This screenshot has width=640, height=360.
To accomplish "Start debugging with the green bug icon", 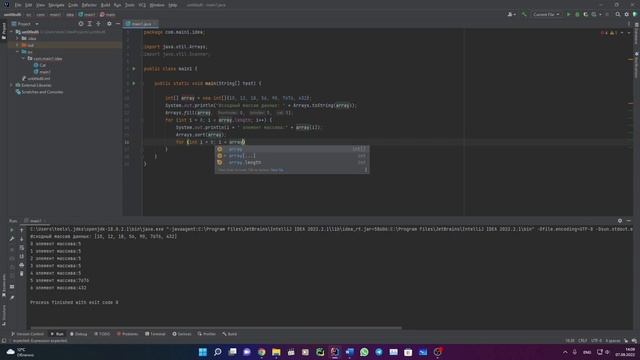I will (x=577, y=14).
